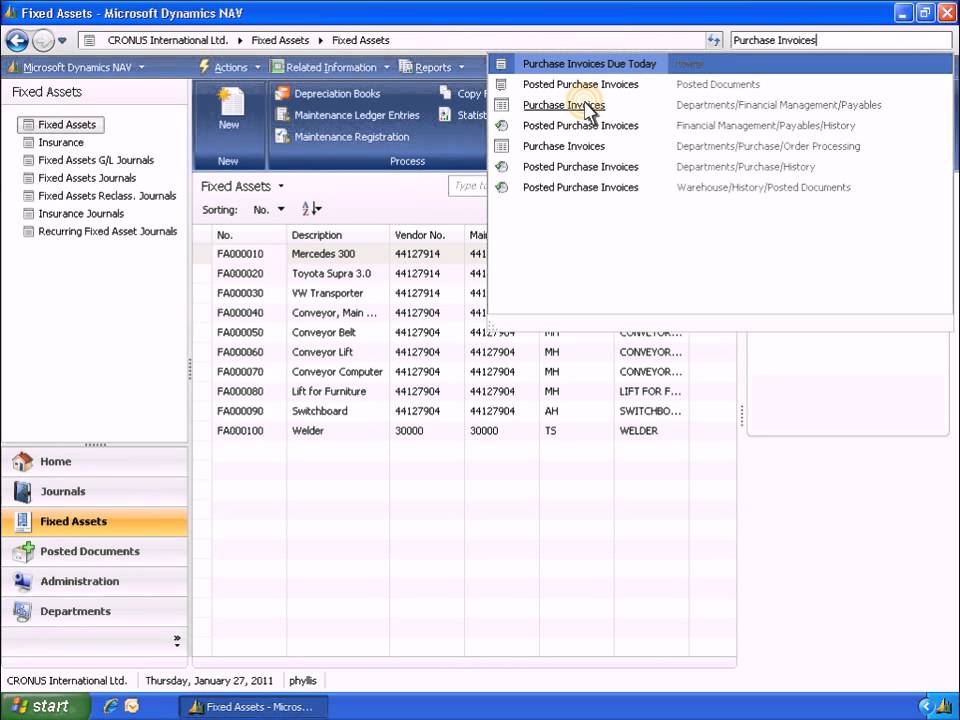Open the Microsoft Dynamics NAV menu
The width and height of the screenshot is (960, 720).
[77, 67]
